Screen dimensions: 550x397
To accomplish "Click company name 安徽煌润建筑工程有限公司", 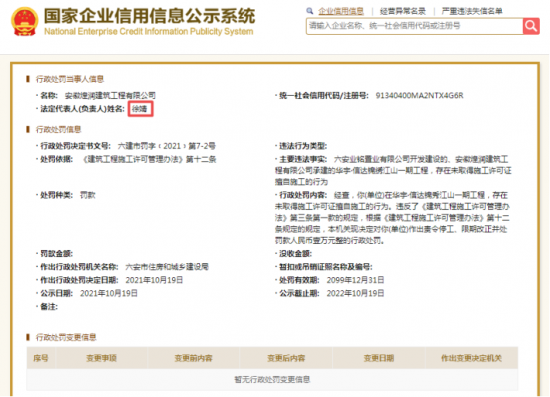I will [x=110, y=95].
